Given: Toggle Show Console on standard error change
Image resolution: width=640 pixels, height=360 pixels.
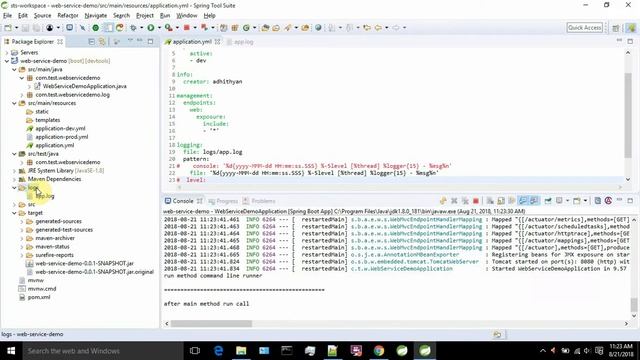Looking at the screenshot, I should pos(534,201).
